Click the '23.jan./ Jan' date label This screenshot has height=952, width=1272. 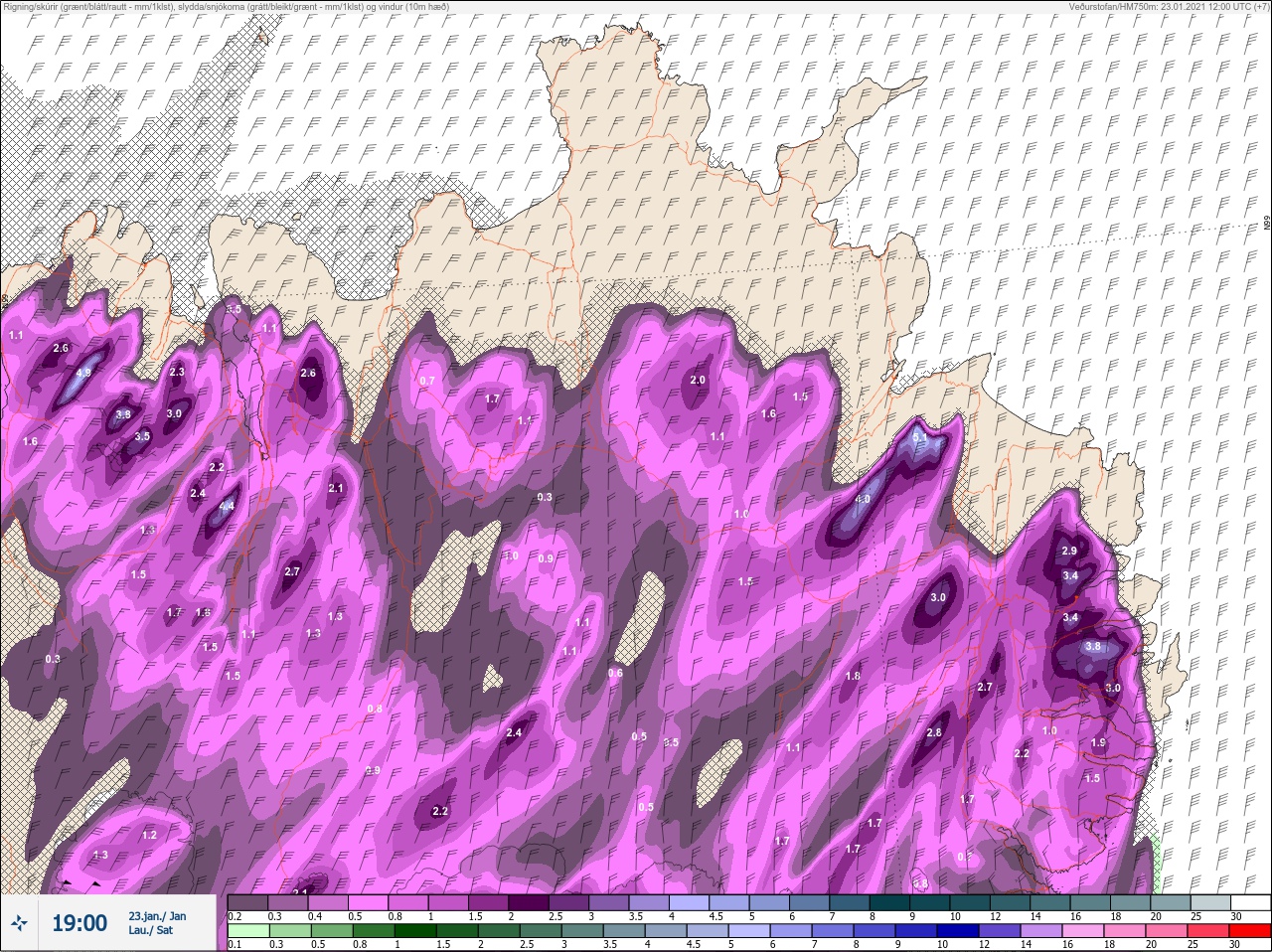click(156, 915)
